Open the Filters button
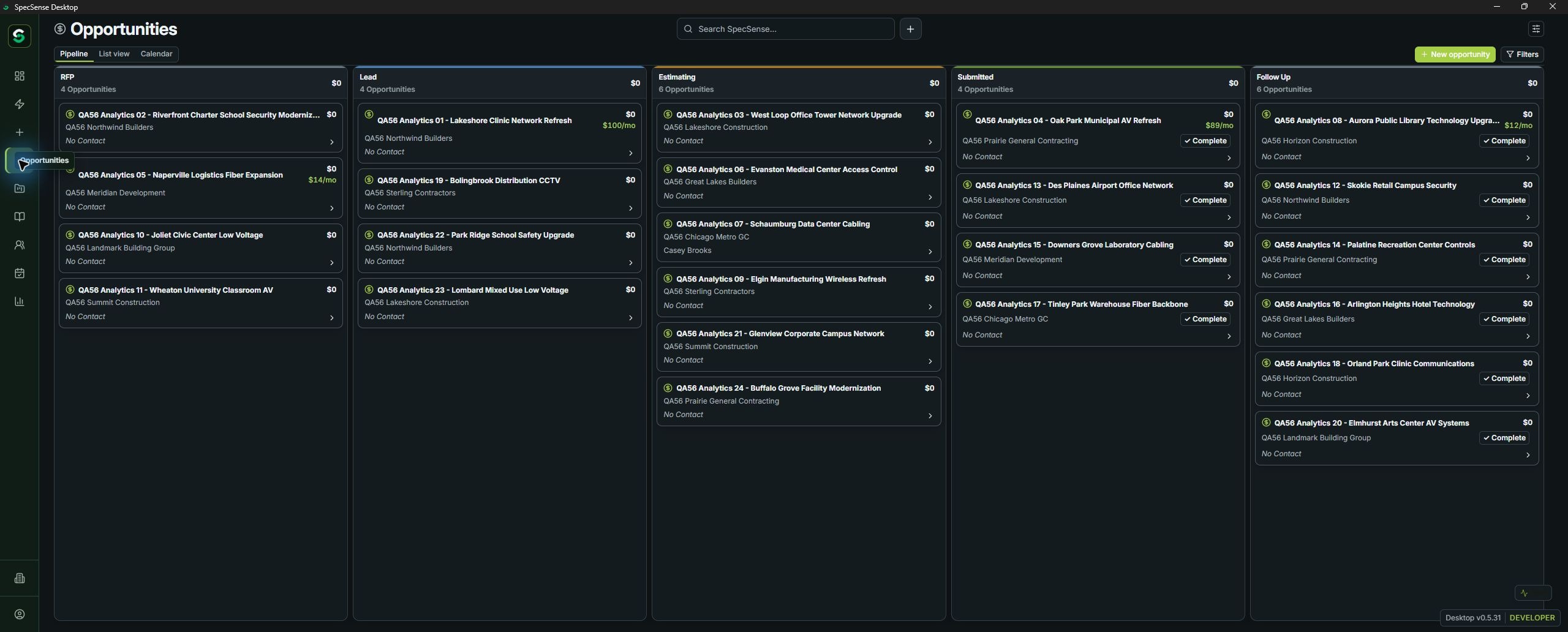The height and width of the screenshot is (632, 1568). pyautogui.click(x=1522, y=55)
